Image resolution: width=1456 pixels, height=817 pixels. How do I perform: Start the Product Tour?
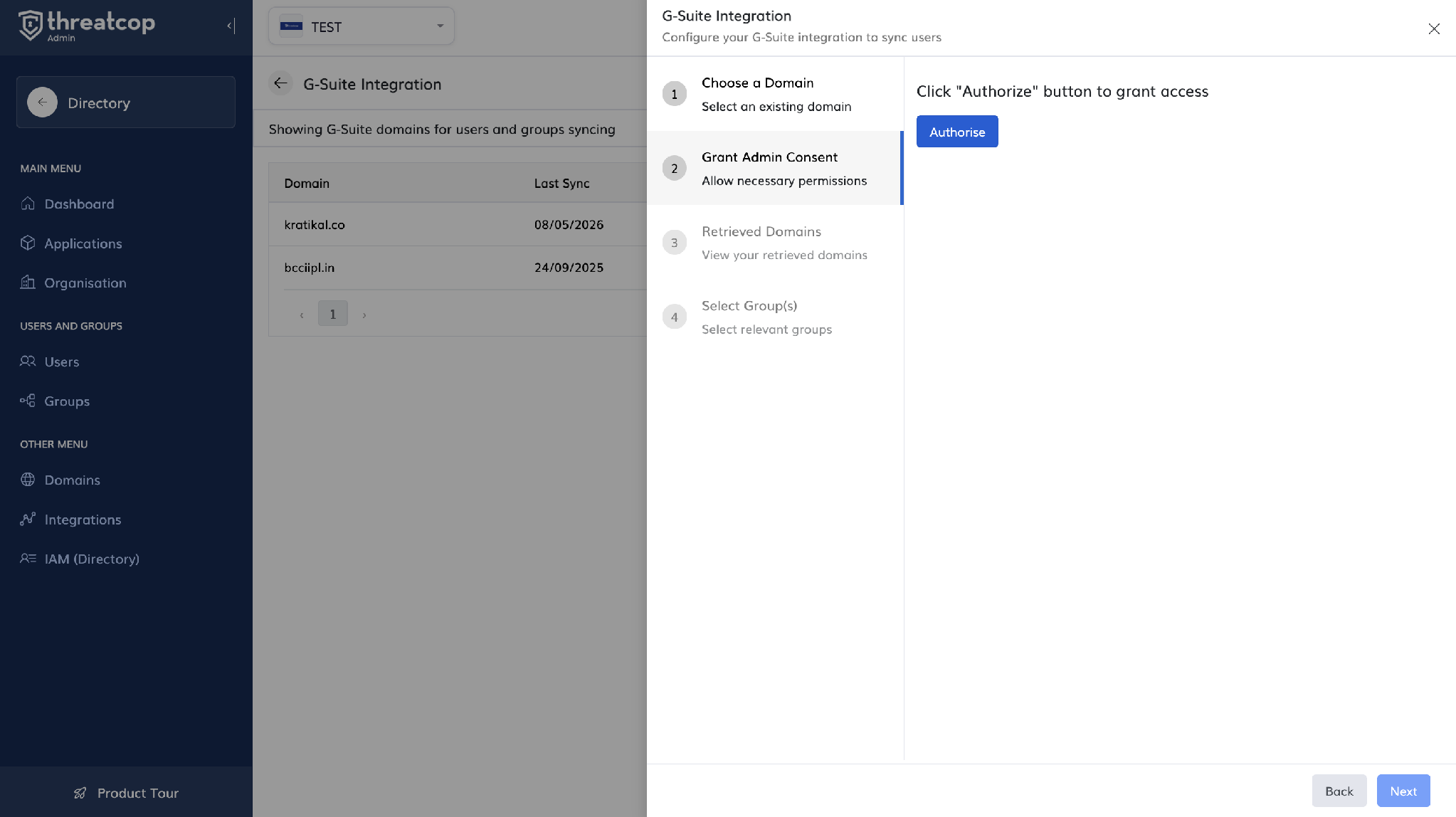[x=126, y=793]
